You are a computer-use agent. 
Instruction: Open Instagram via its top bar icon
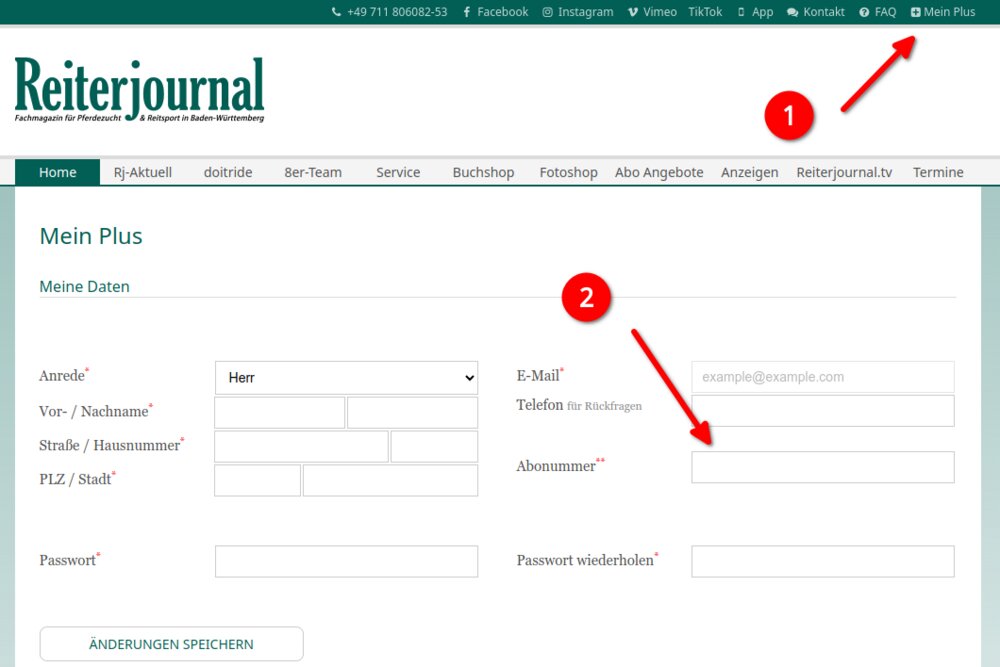click(x=547, y=12)
